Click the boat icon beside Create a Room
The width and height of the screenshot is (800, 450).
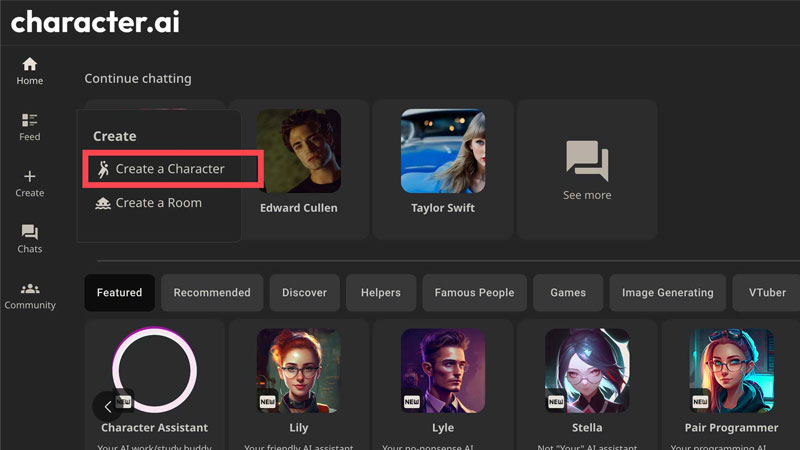tap(103, 203)
